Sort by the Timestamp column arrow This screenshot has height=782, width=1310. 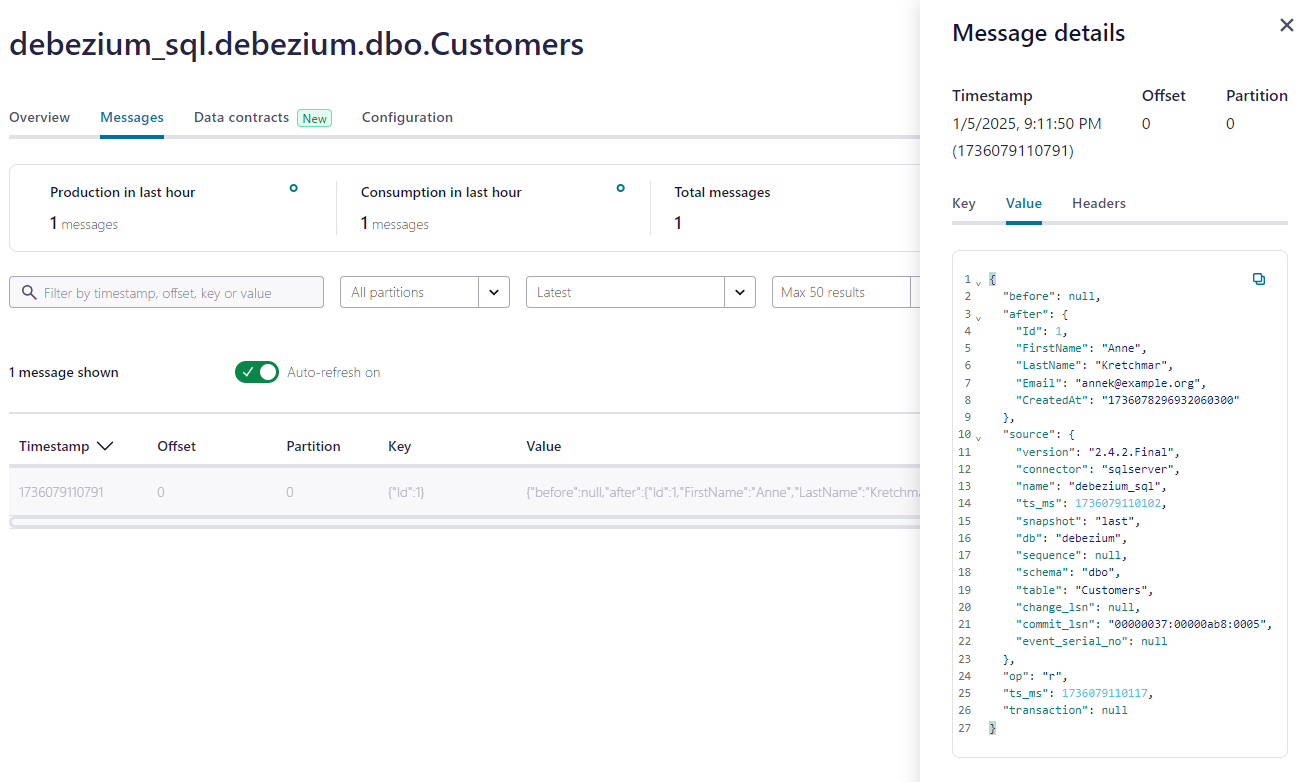tap(104, 446)
